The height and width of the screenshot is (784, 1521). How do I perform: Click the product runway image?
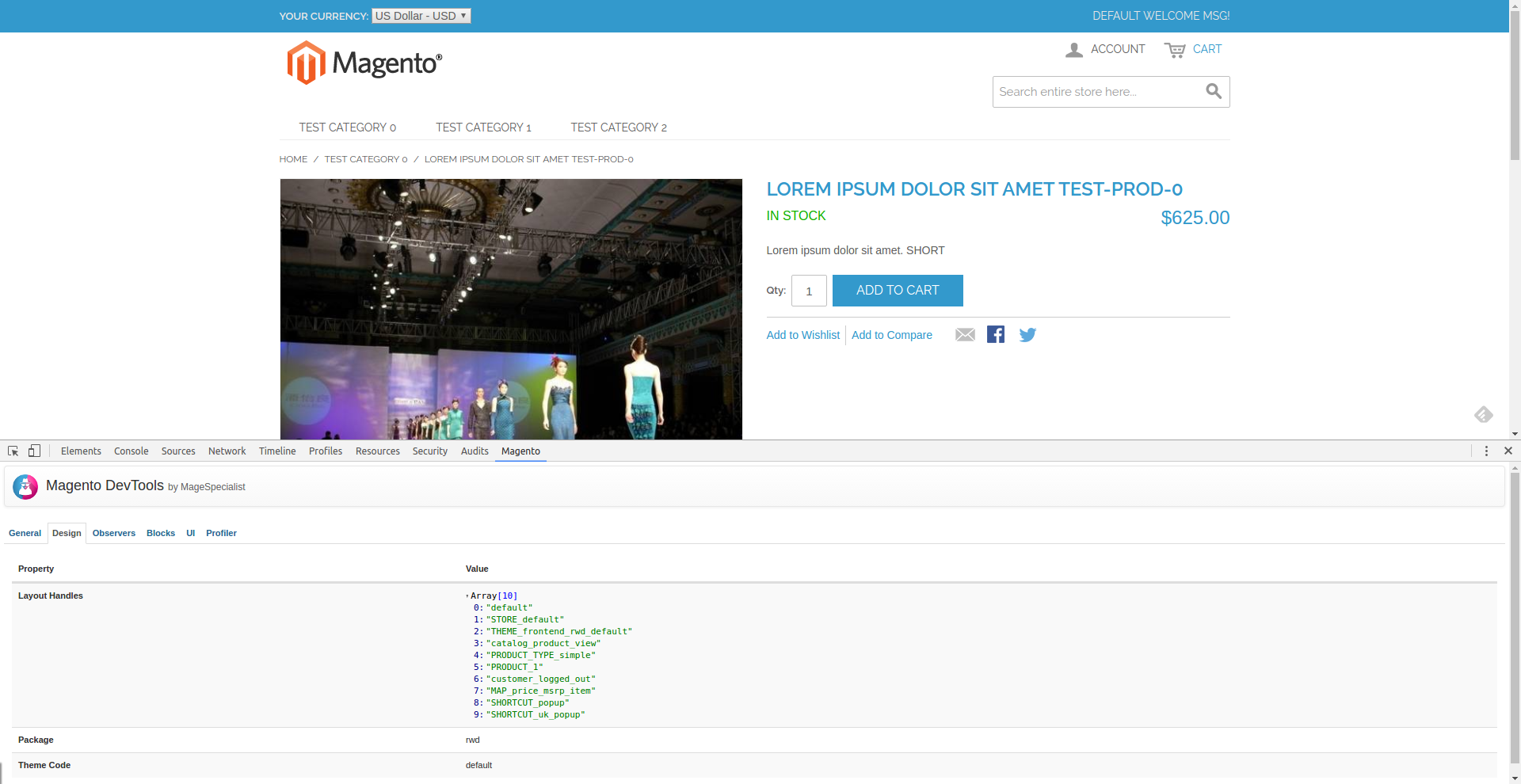coord(511,309)
